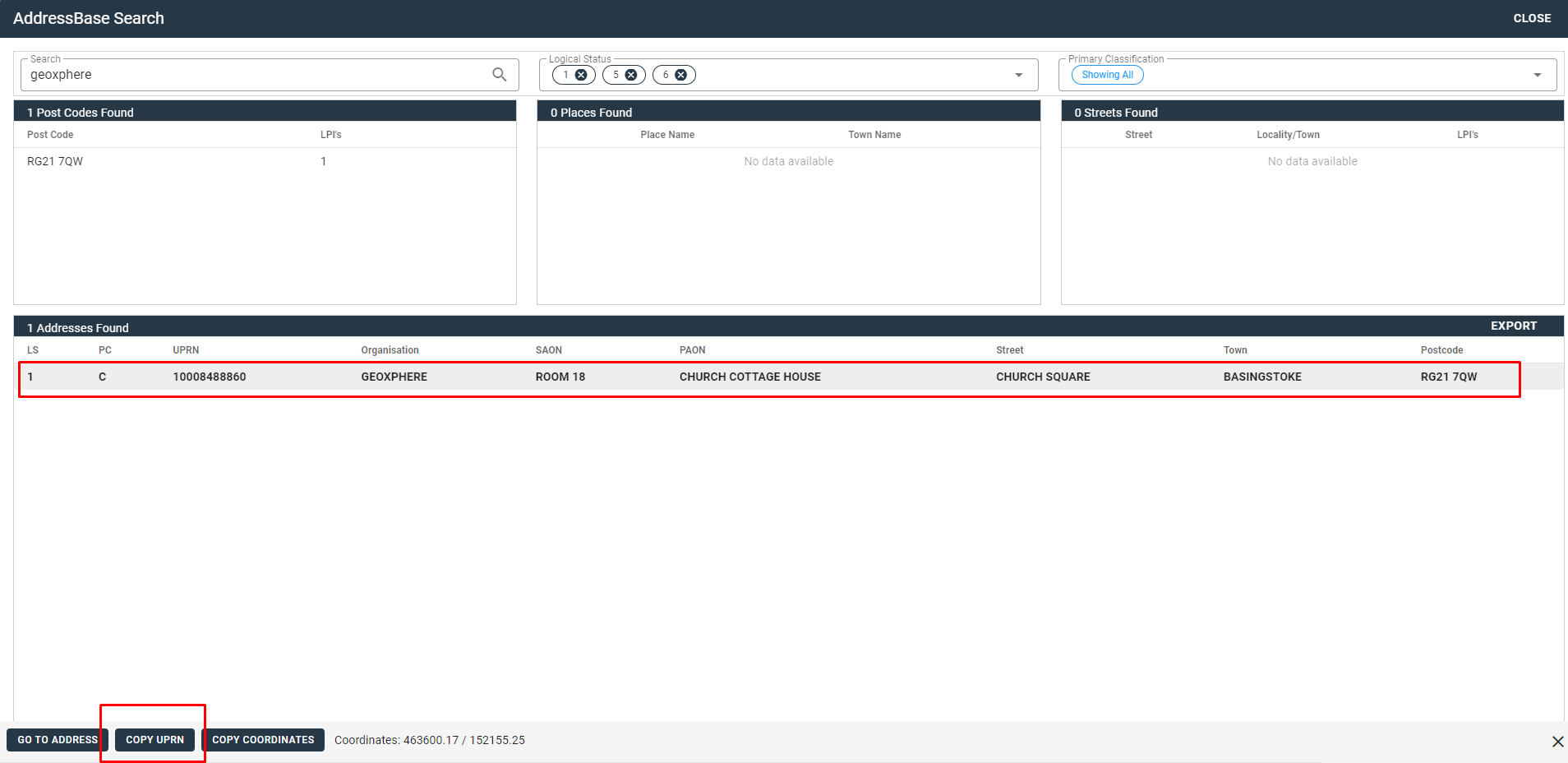Click ROOM 18 SAON cell
This screenshot has height=763, width=1568.
tap(560, 377)
